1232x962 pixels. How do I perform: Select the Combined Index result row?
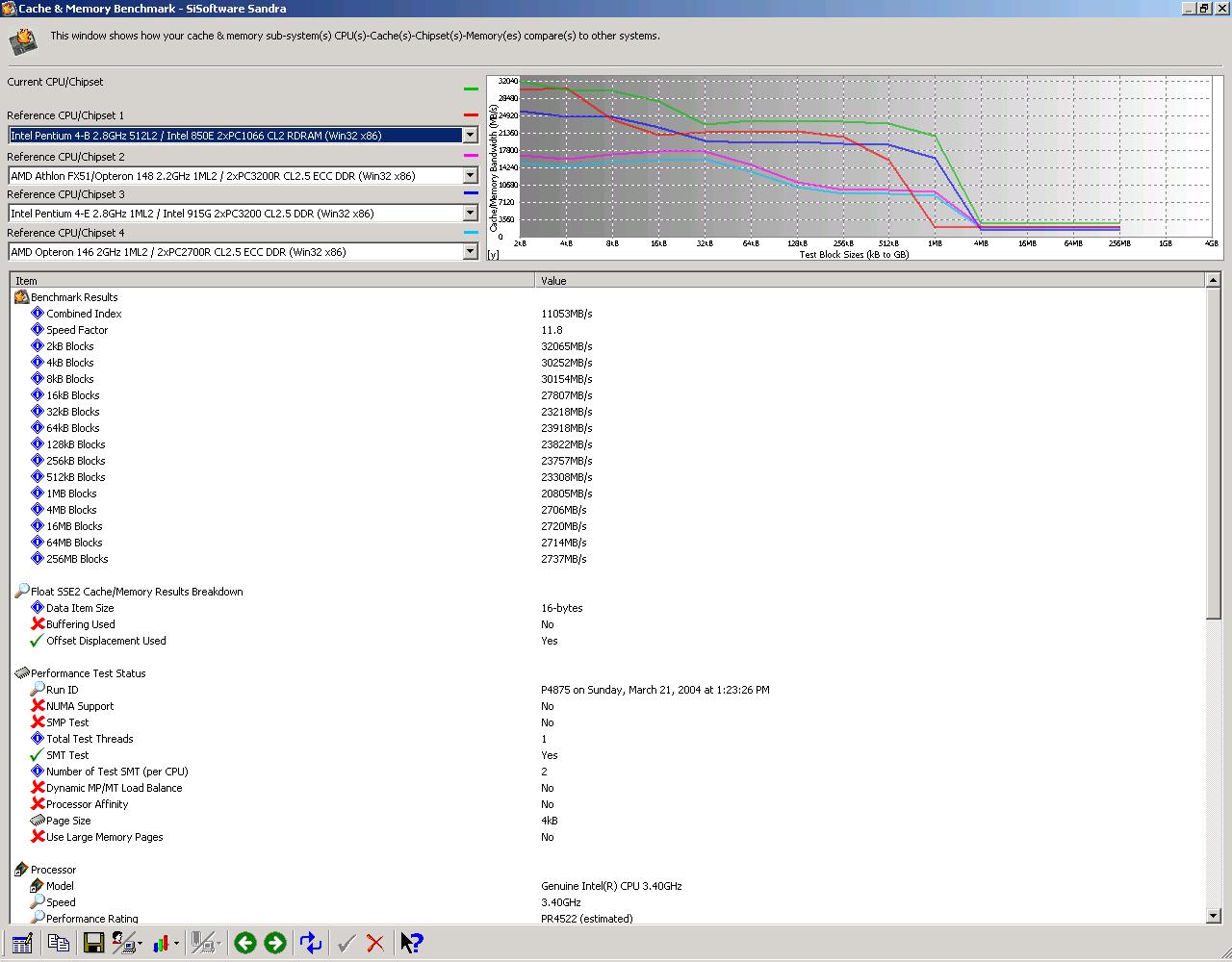click(607, 314)
